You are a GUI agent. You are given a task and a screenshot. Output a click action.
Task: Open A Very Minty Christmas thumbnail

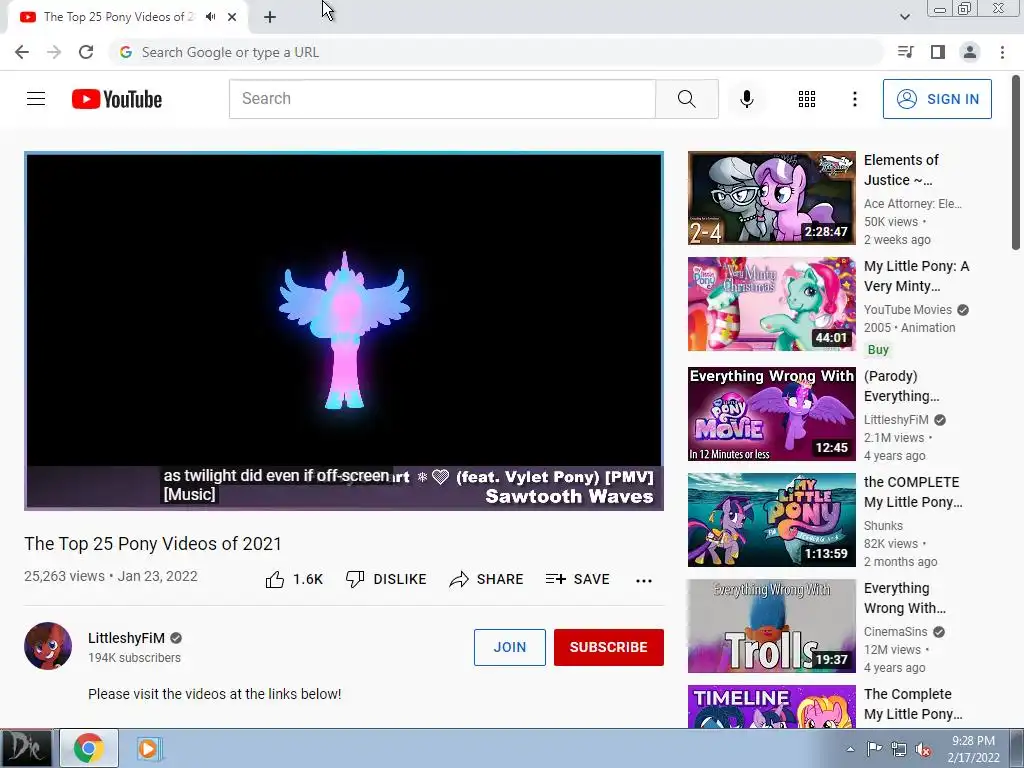(771, 304)
